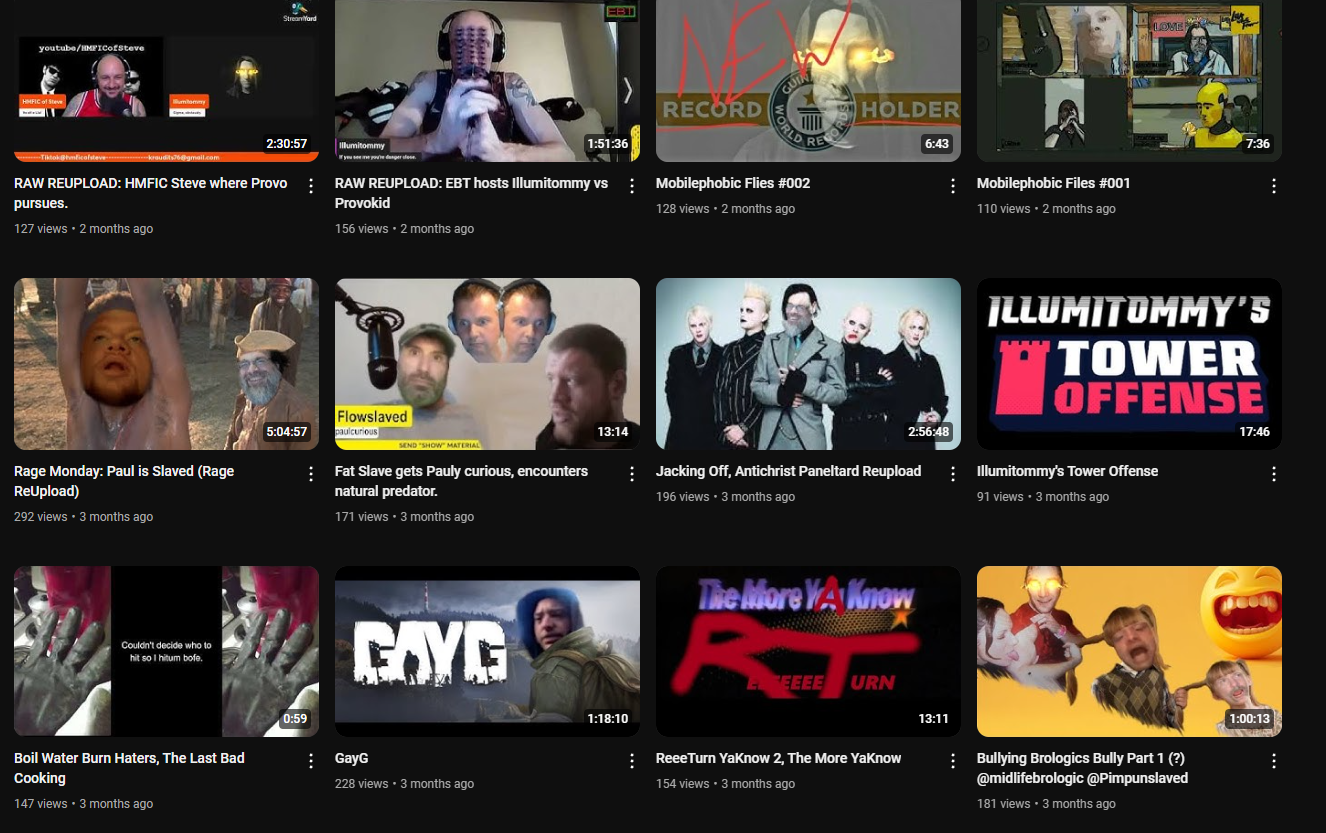
Task: Play the Boil Water Burn Haters thumbnail
Action: coord(166,652)
